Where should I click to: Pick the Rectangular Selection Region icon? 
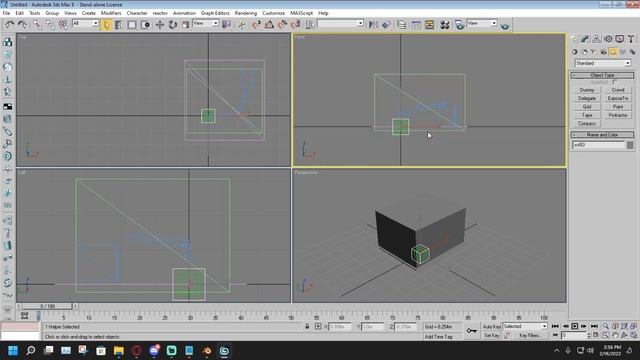(x=132, y=25)
